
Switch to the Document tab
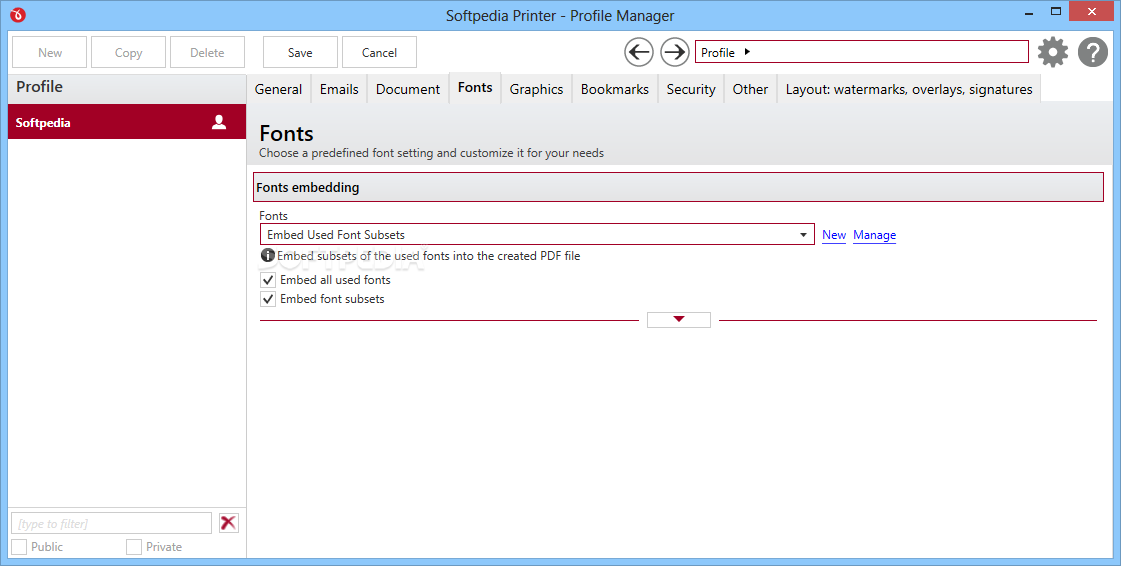click(x=408, y=89)
